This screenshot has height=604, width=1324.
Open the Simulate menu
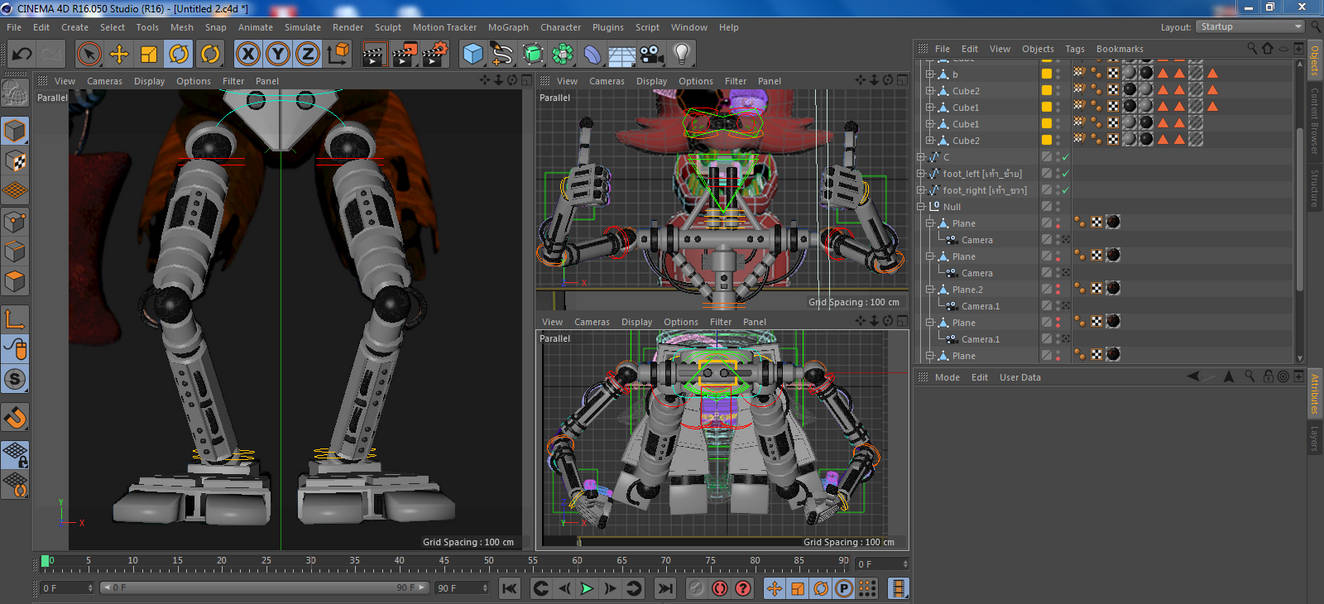303,27
